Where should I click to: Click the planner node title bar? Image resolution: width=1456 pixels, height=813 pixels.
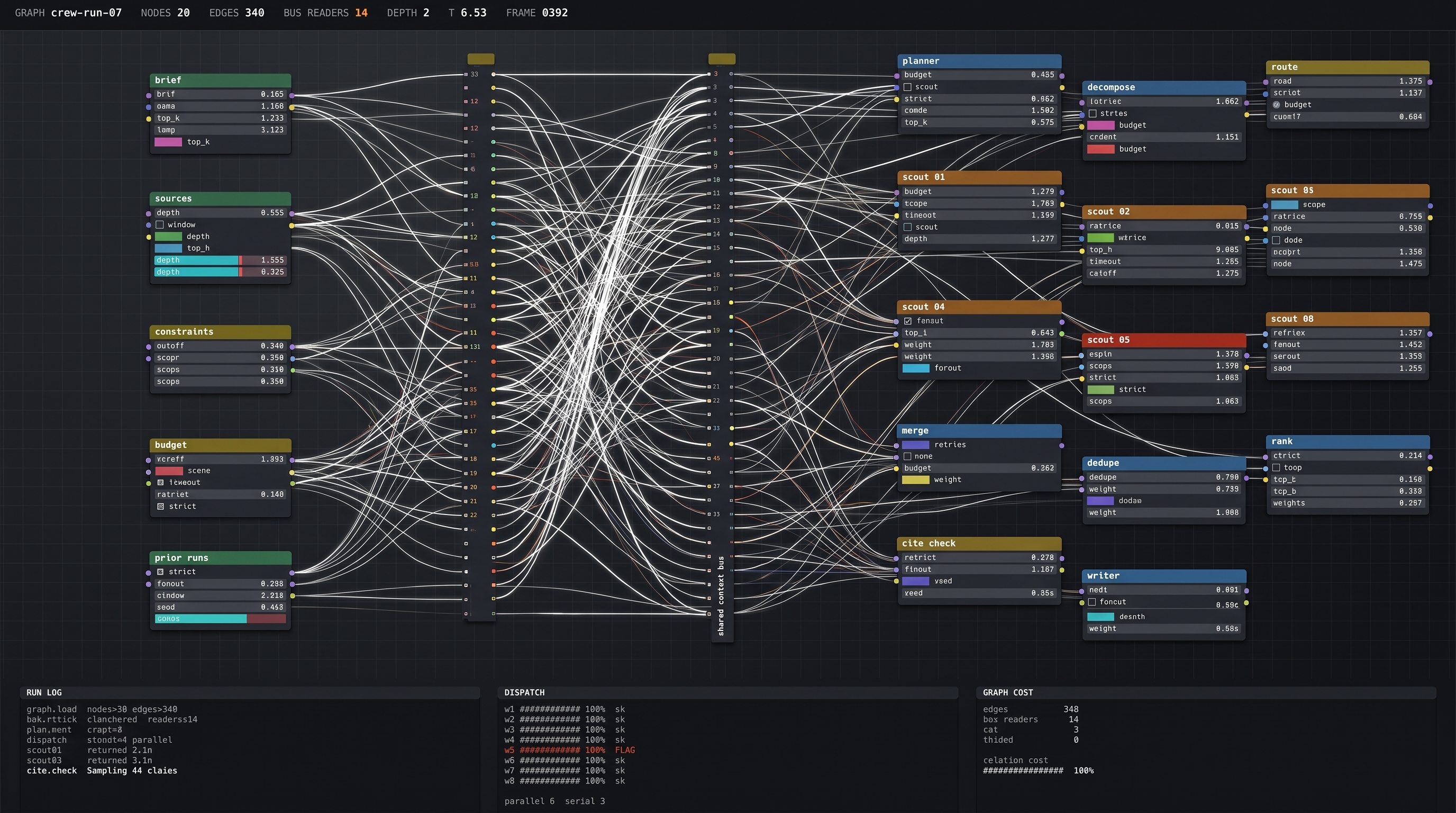point(979,61)
